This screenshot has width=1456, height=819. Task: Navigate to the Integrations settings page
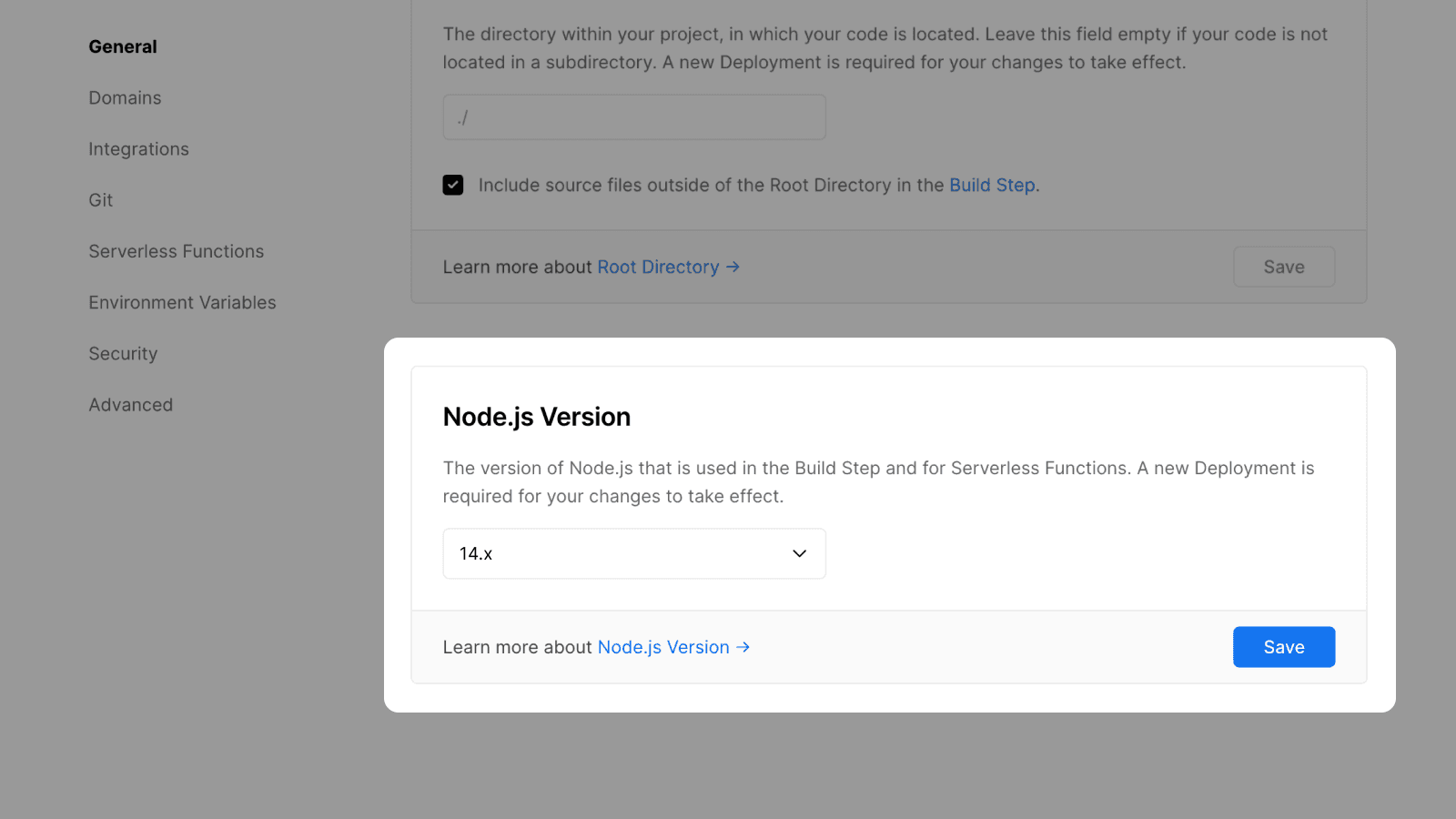[138, 148]
